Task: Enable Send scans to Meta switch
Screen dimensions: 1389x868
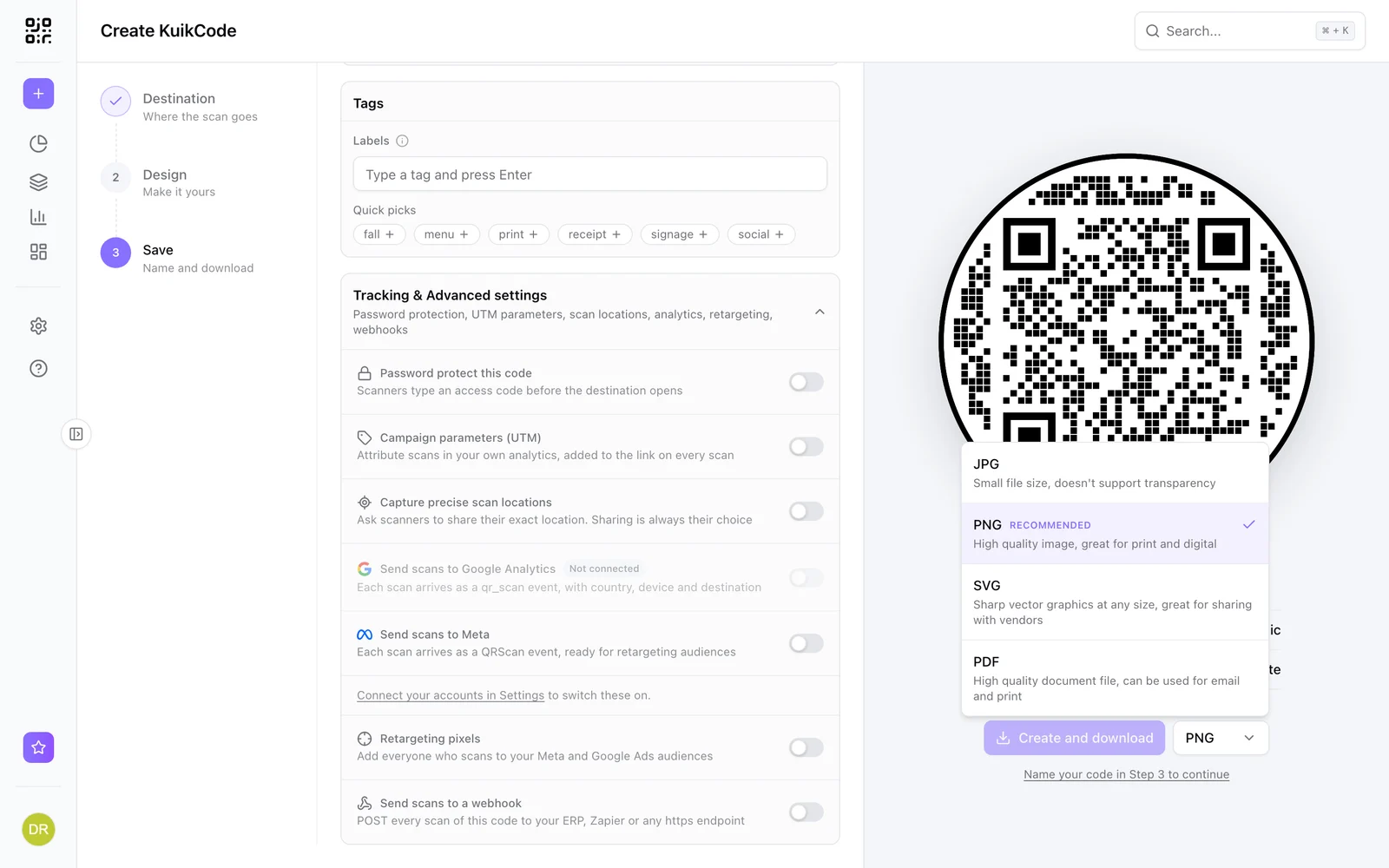Action: (806, 643)
